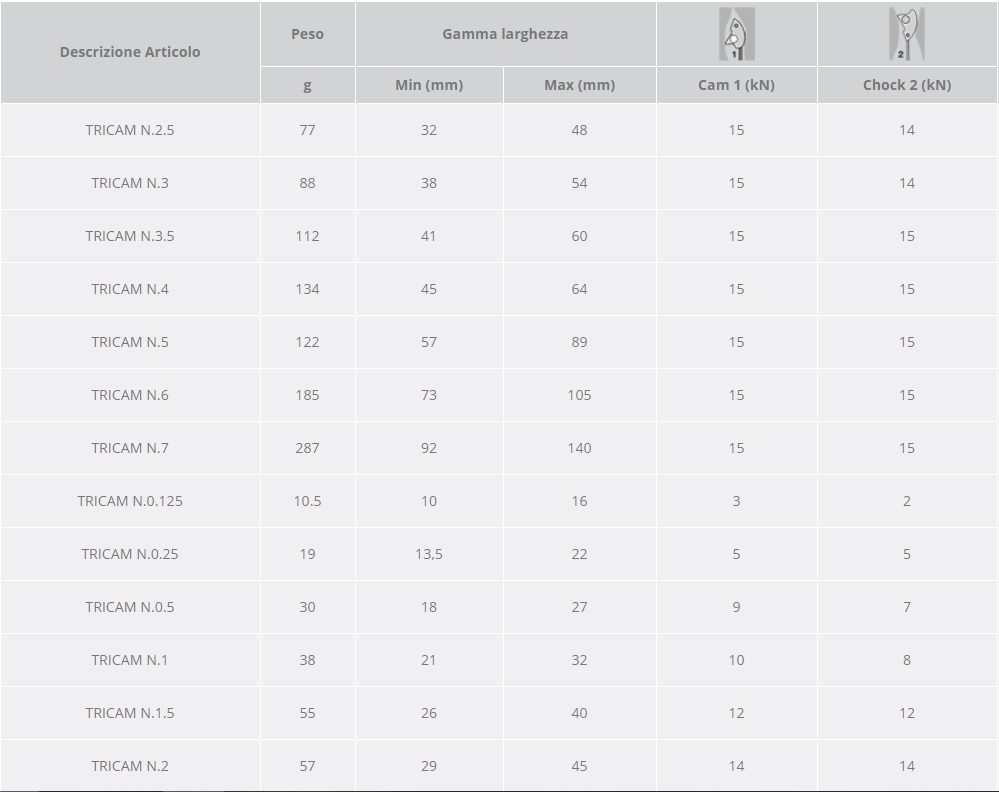This screenshot has width=999, height=792.
Task: Select the TRICAM N.1.5 row name
Action: [130, 713]
